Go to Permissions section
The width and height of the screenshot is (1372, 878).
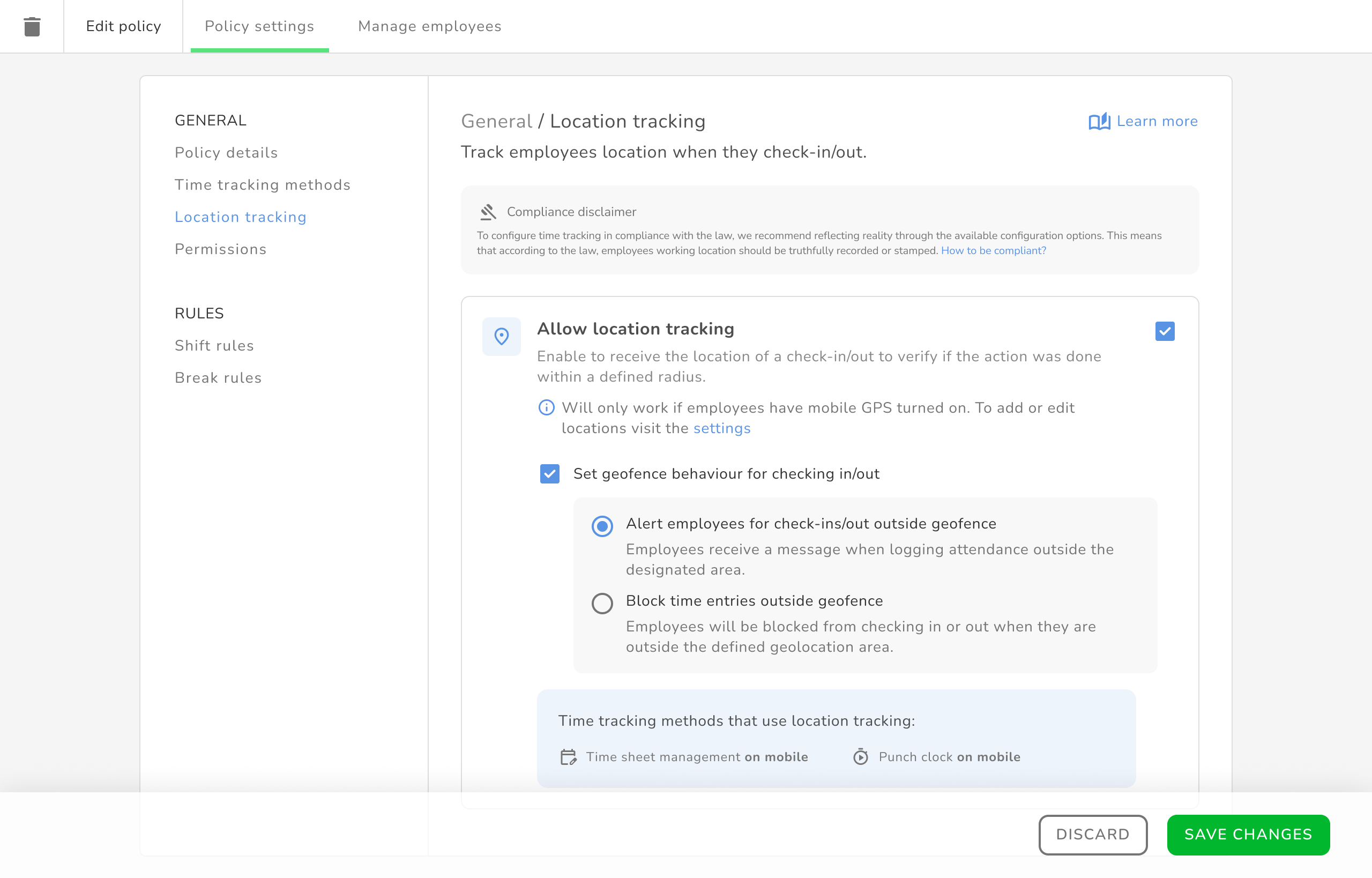221,249
